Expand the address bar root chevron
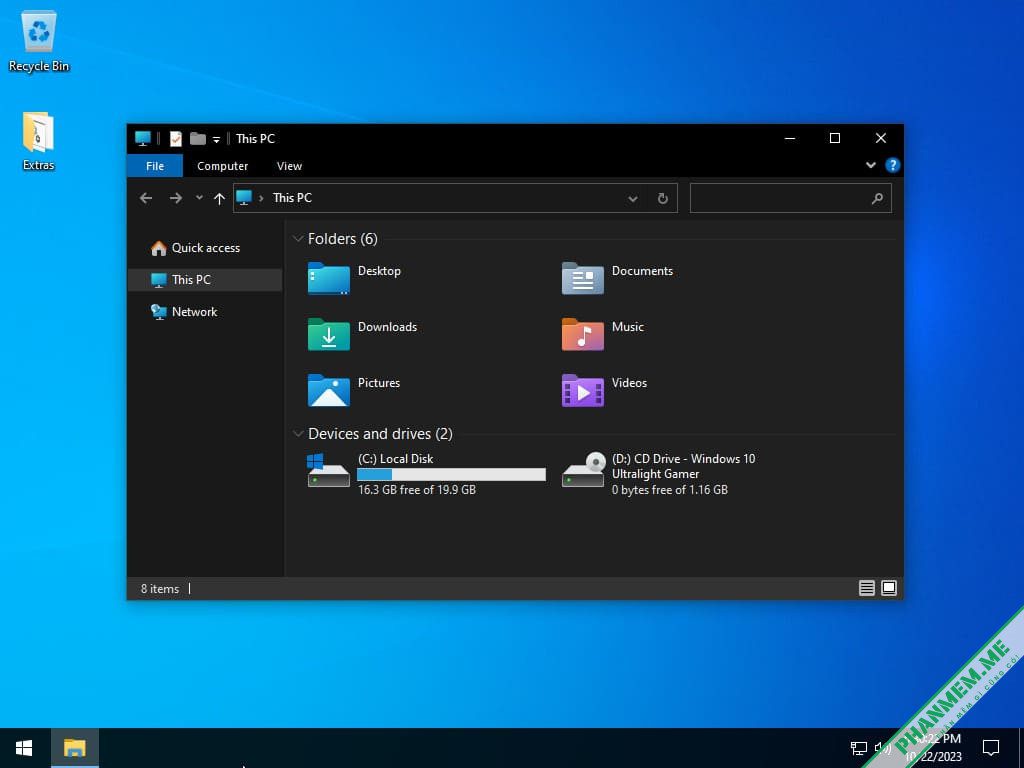 pos(261,198)
